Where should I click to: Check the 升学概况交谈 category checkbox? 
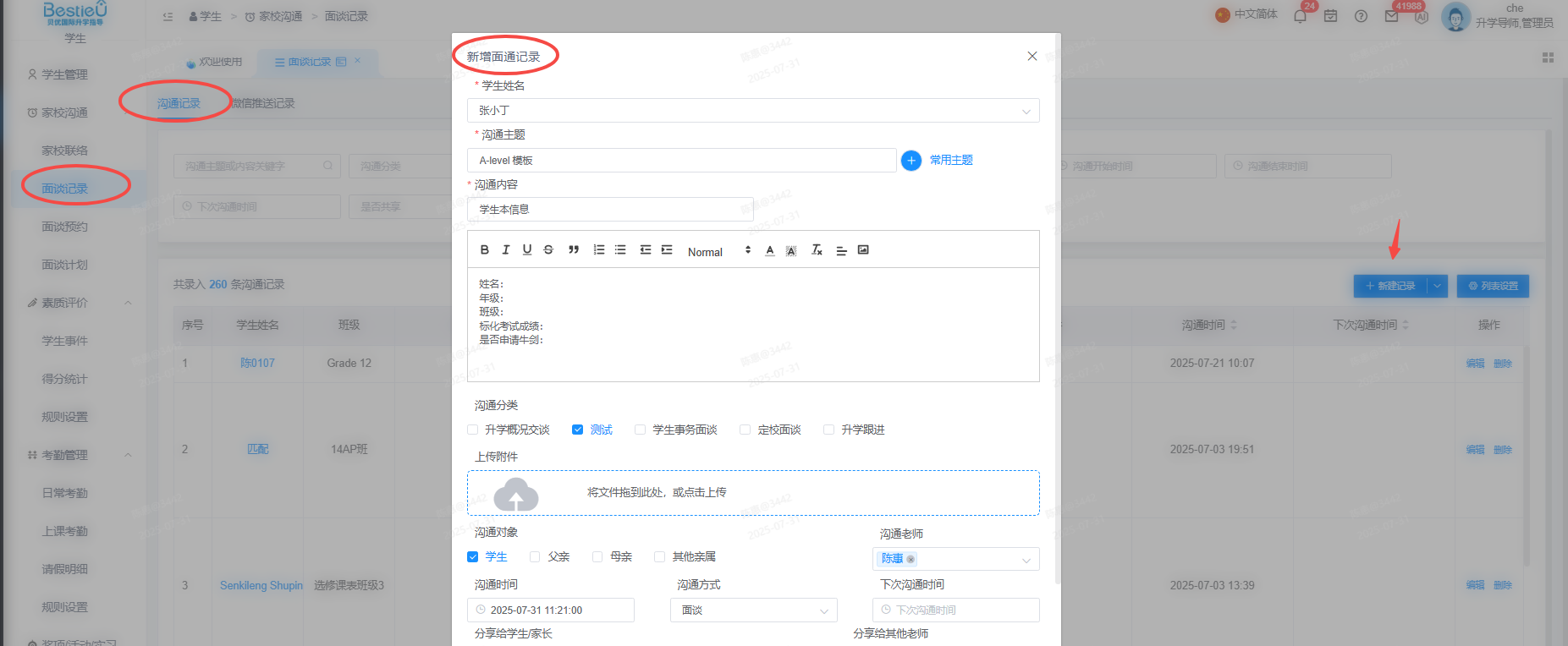[x=473, y=430]
